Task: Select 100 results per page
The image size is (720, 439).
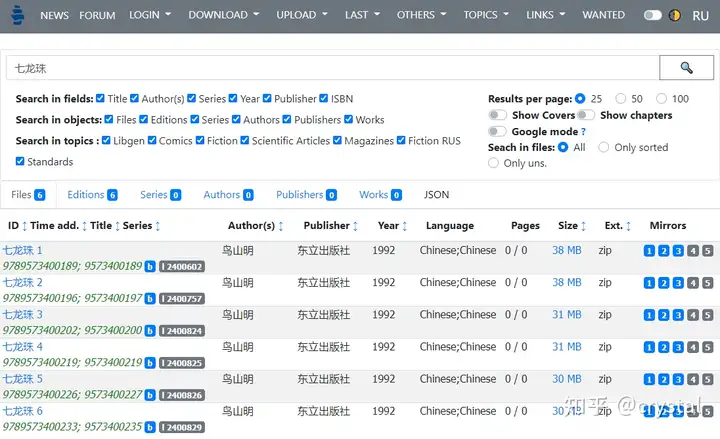Action: [x=661, y=98]
